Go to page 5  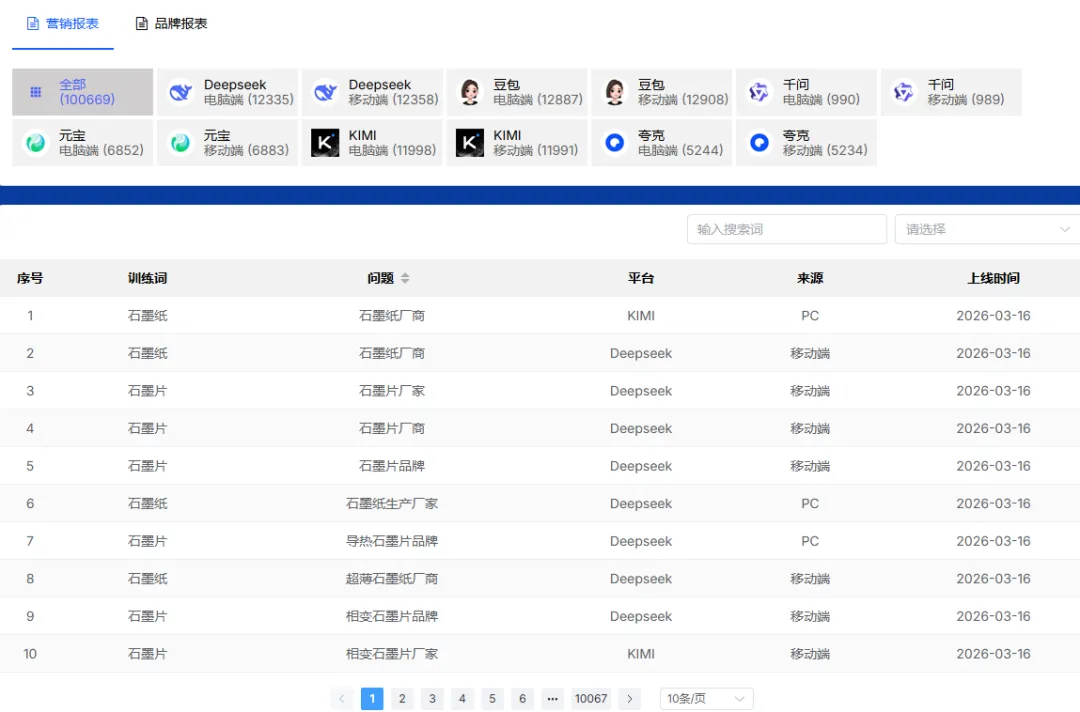[492, 699]
